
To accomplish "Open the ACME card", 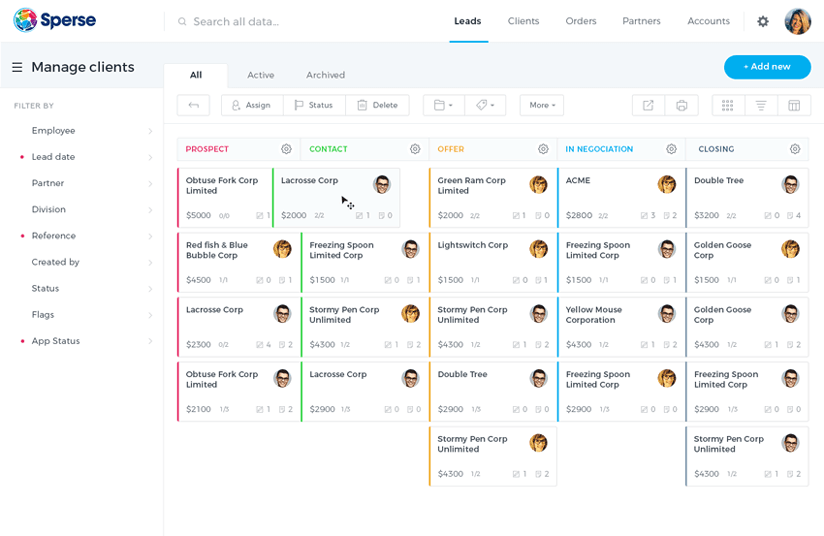I will click(621, 198).
